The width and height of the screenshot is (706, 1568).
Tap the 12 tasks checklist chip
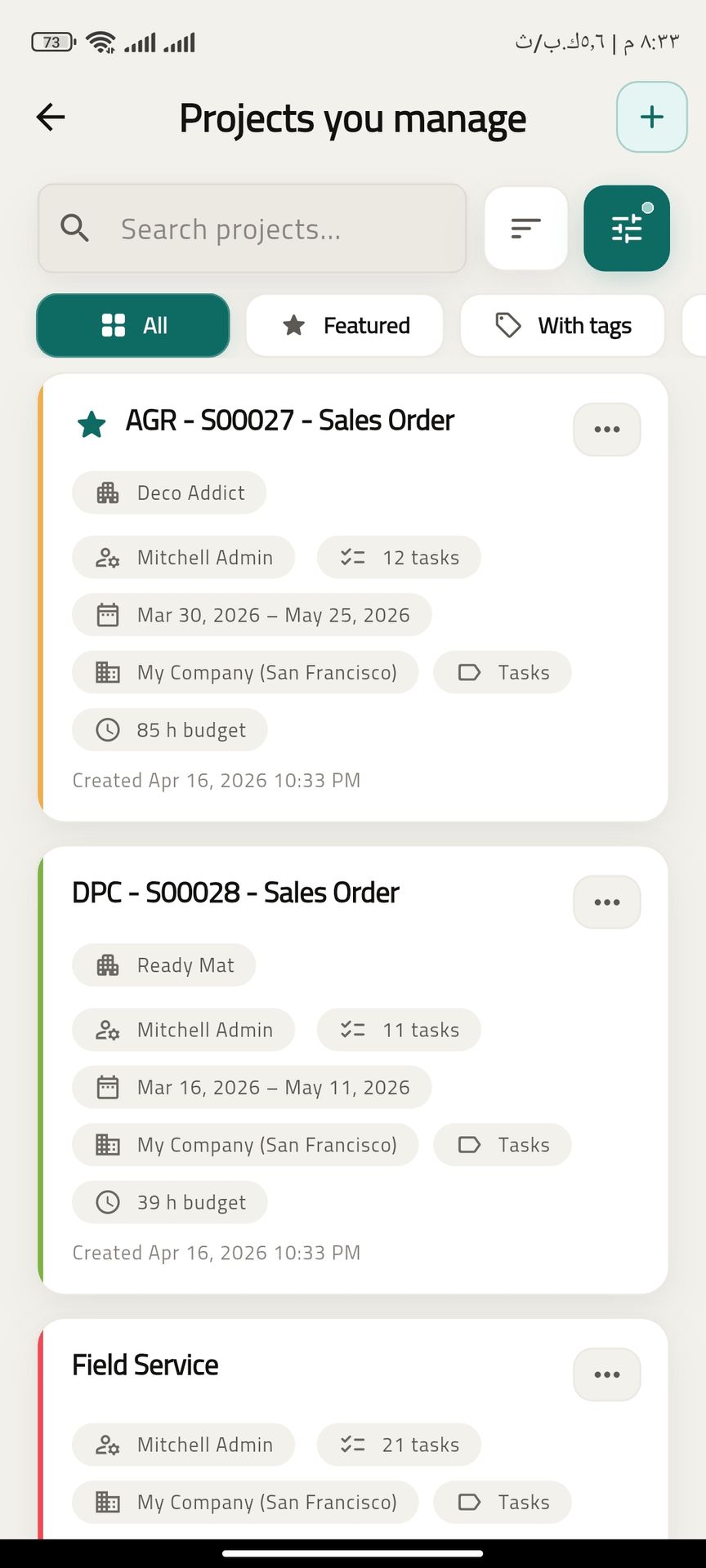click(x=399, y=558)
